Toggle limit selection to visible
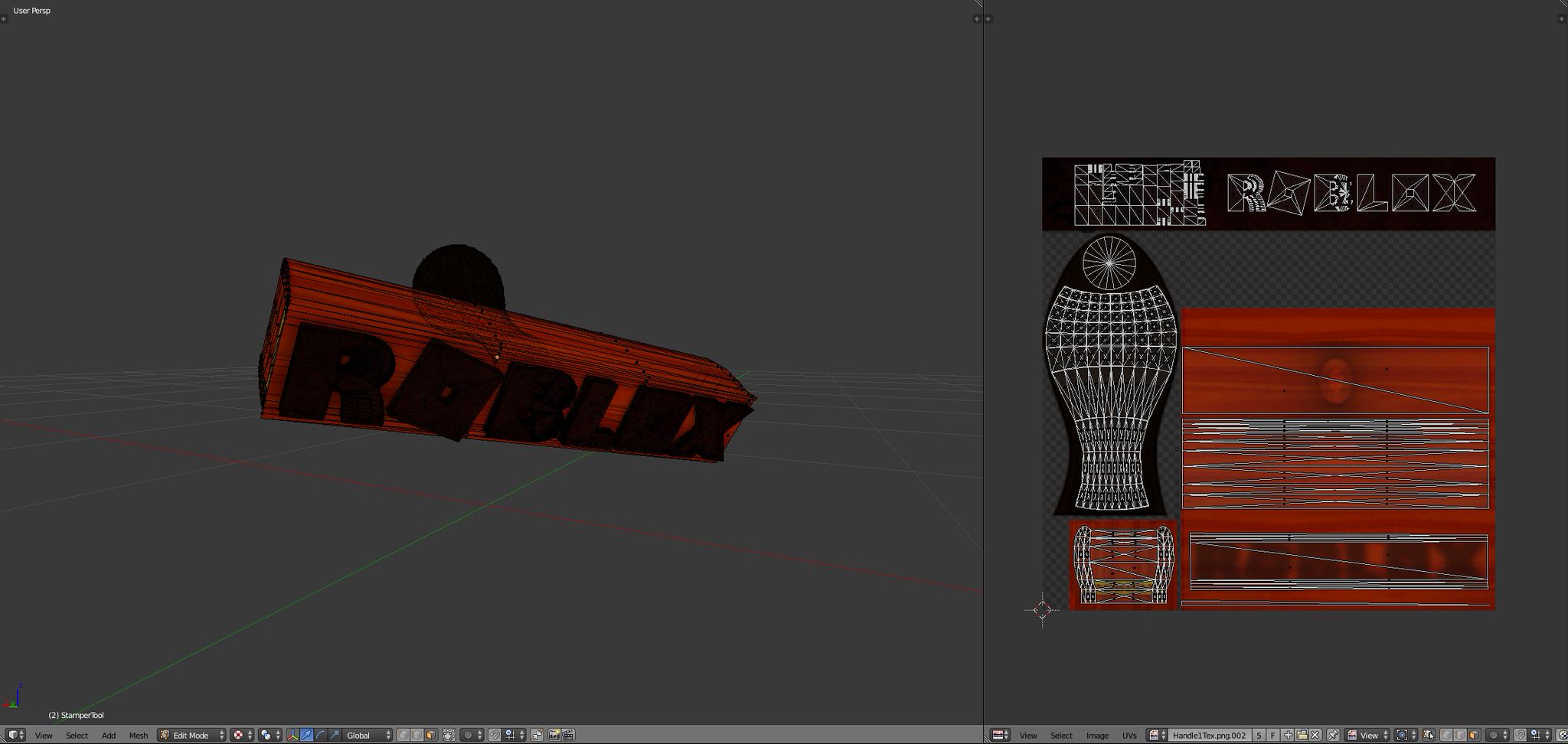 point(449,736)
